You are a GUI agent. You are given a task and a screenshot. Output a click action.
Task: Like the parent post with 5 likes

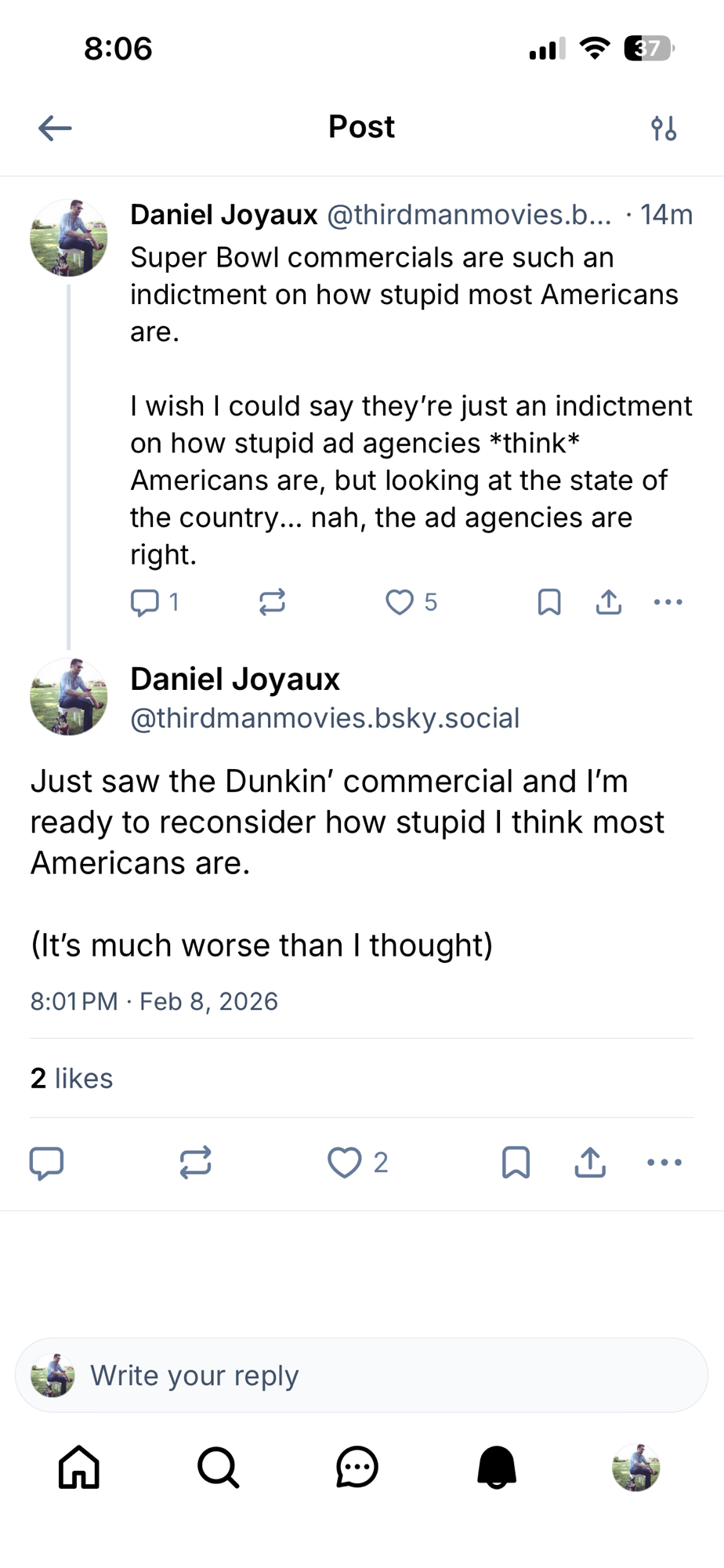[x=400, y=602]
